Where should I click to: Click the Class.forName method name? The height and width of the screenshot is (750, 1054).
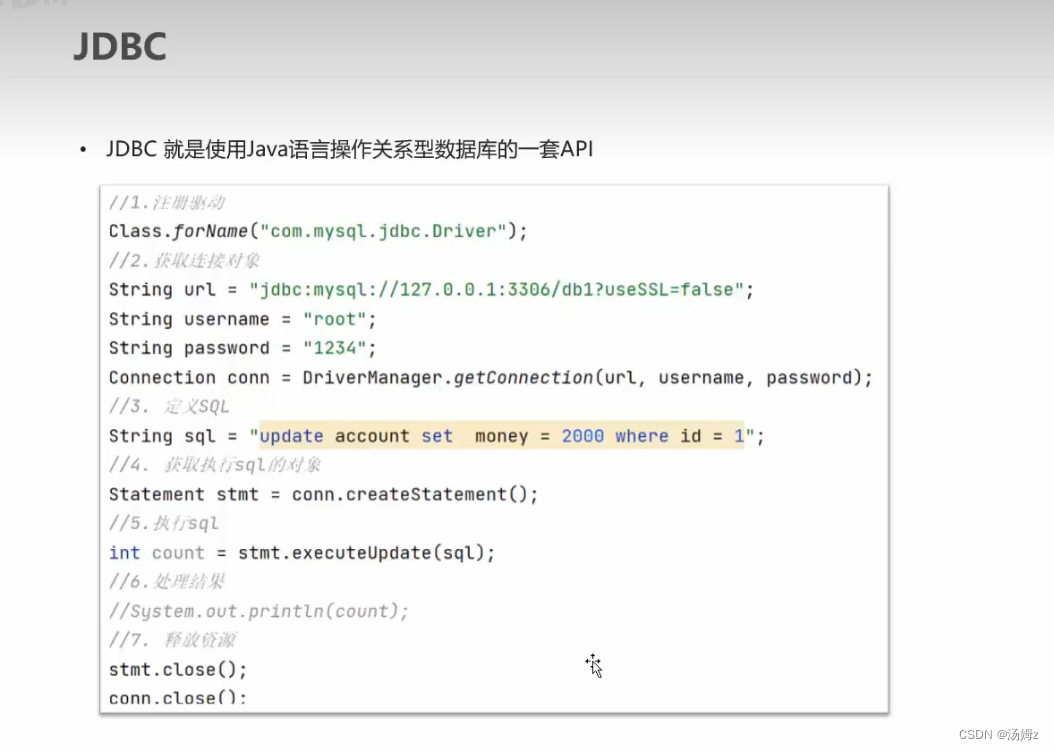coord(211,231)
